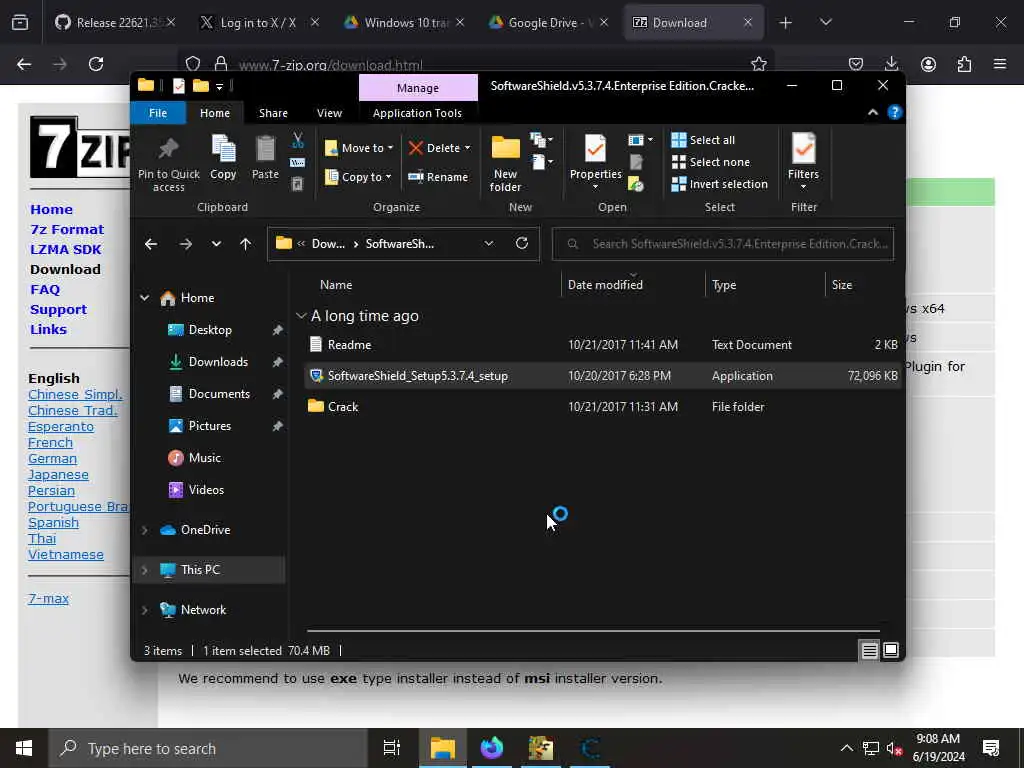
Task: Create a New folder from ribbon
Action: click(x=505, y=163)
